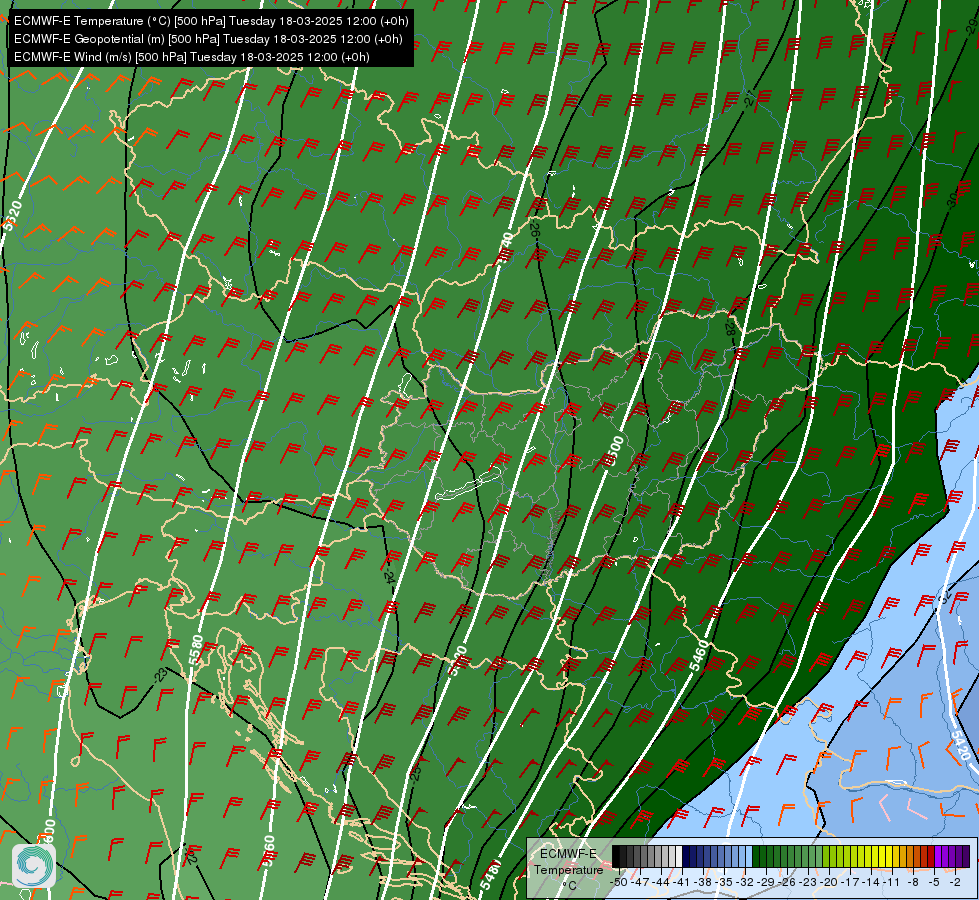Click the -27 isotherm label on map
Image resolution: width=979 pixels, height=900 pixels.
(750, 99)
